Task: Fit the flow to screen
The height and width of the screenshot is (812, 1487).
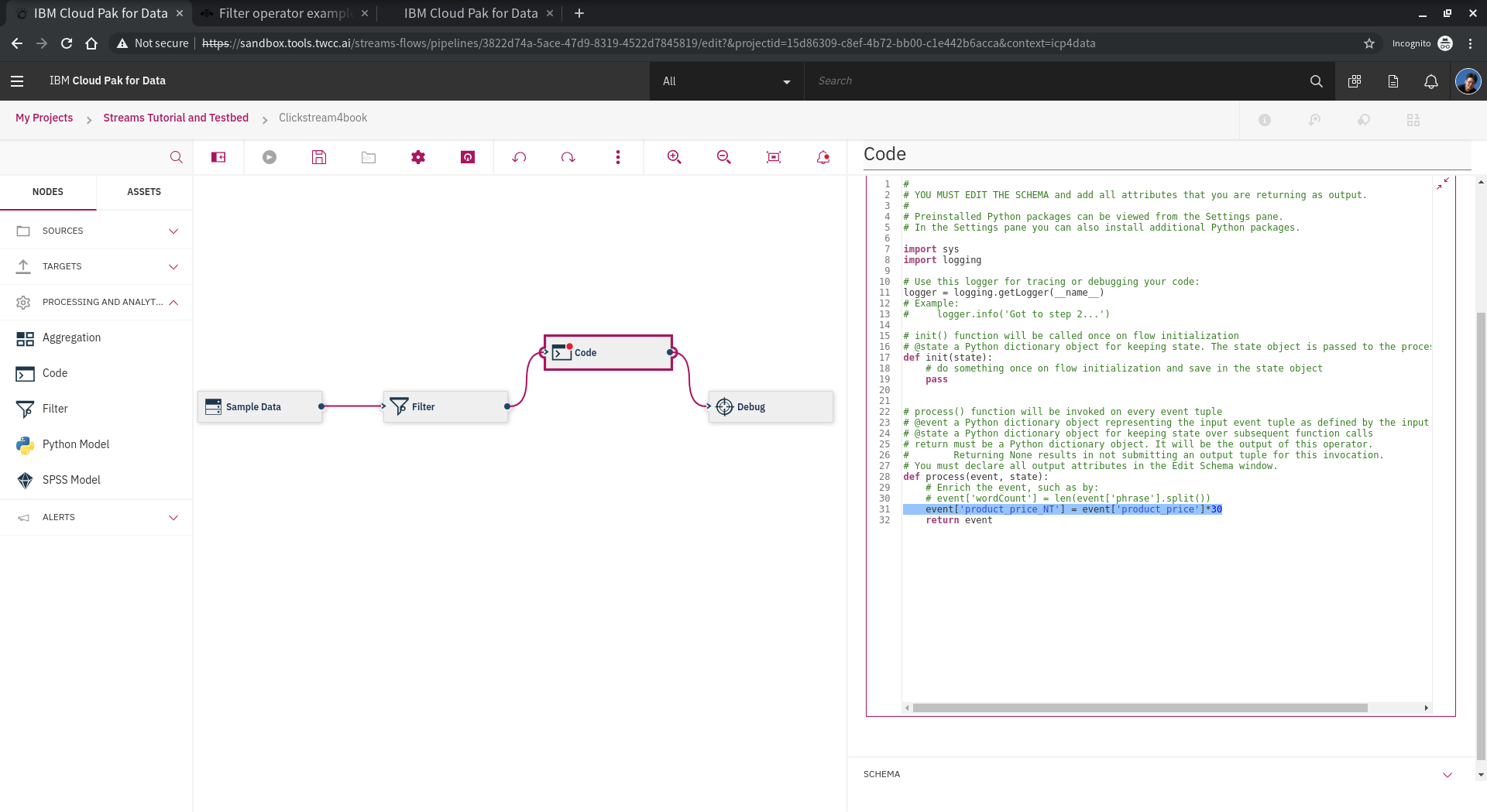Action: pos(774,157)
